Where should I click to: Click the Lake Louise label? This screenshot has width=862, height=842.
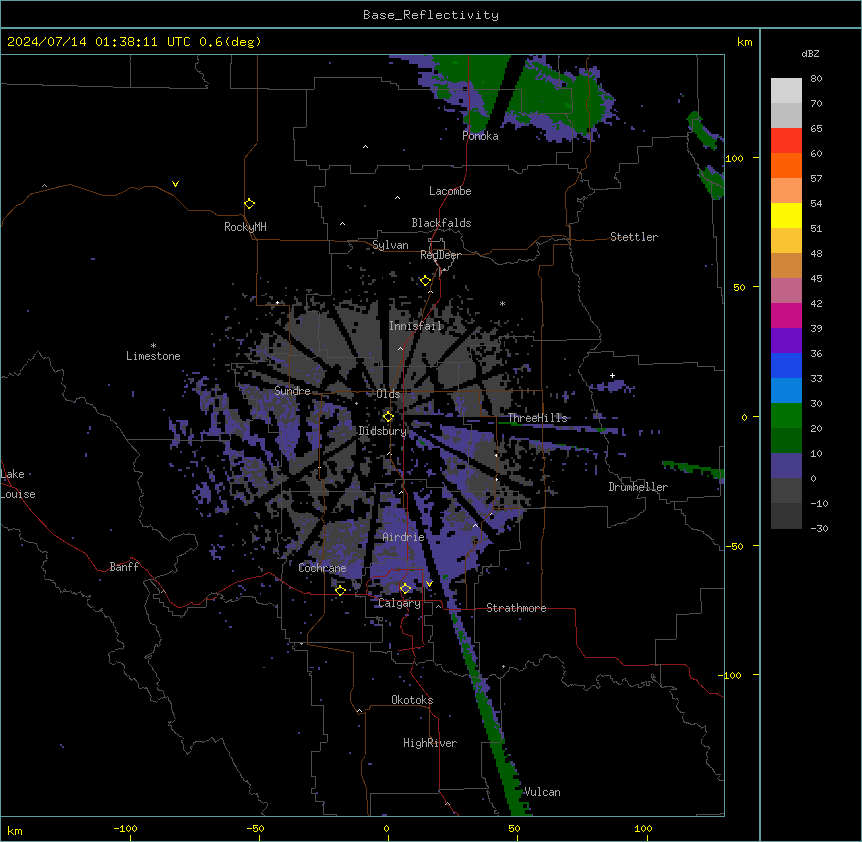pyautogui.click(x=18, y=484)
